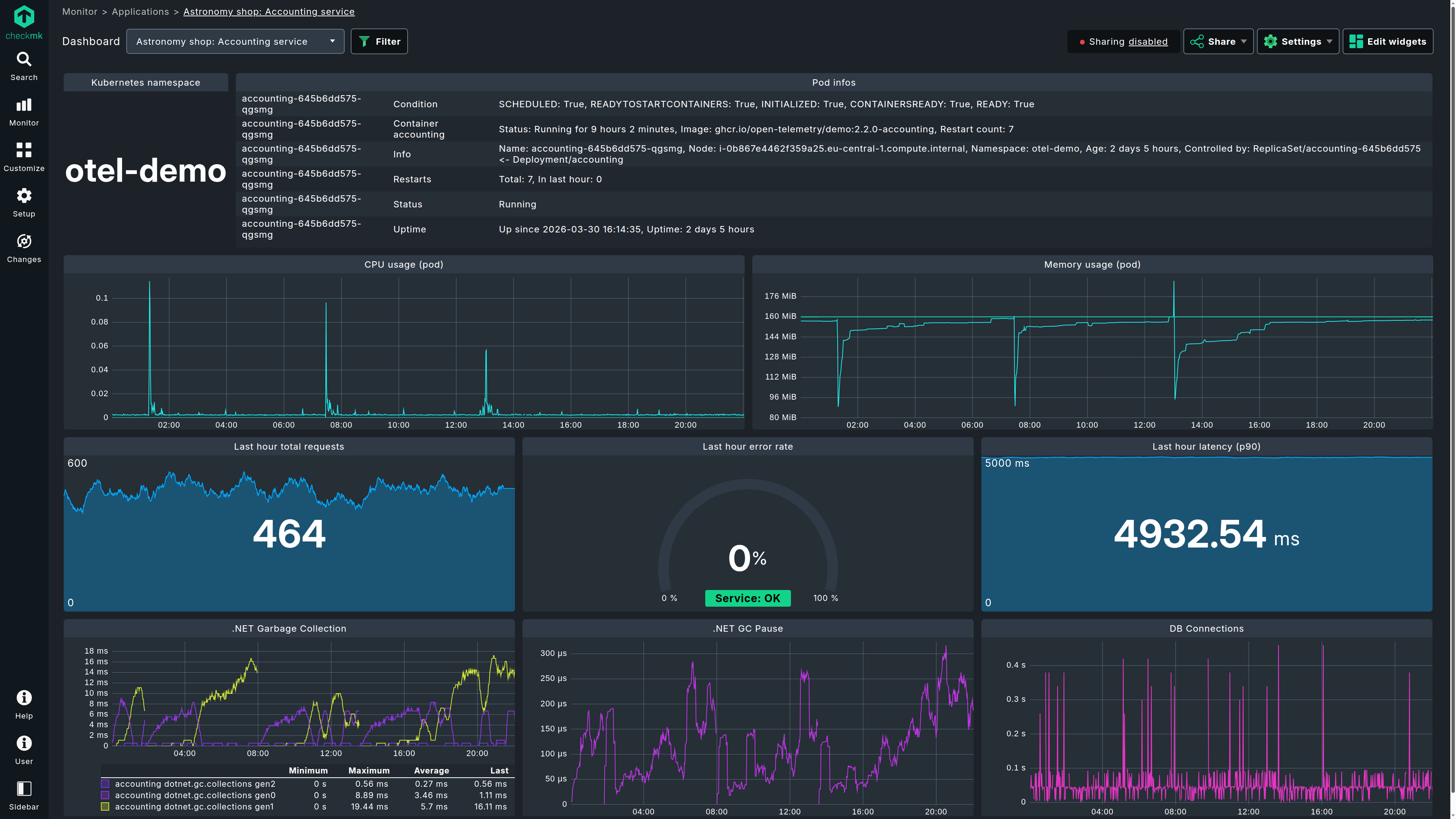Toggle gen2 collections legend checkbox
1456x819 pixels.
point(105,784)
